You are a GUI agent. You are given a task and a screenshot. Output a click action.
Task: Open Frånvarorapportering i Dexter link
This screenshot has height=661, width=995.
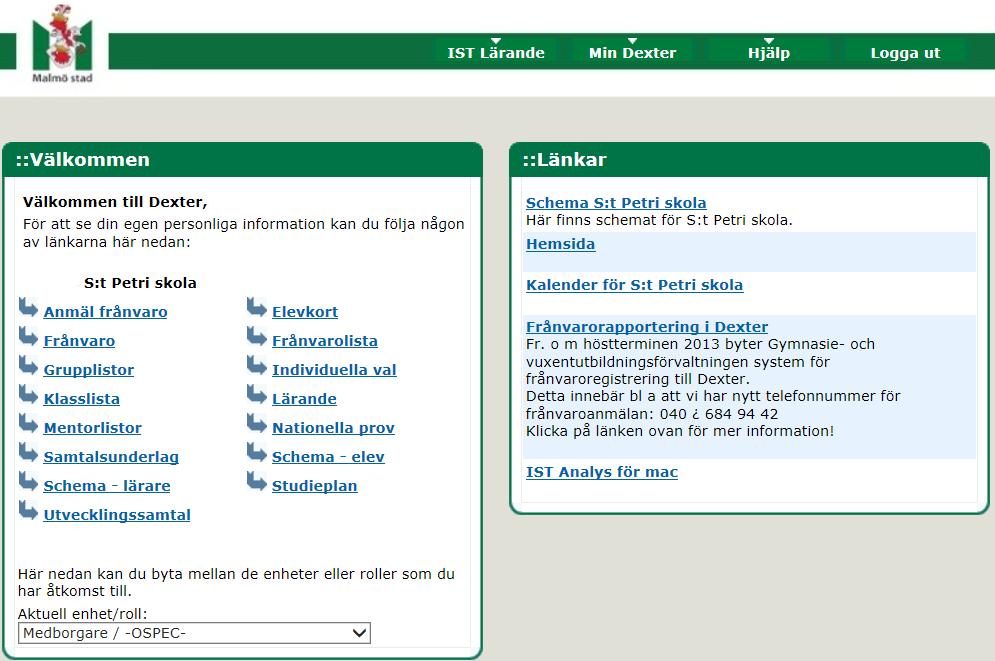pyautogui.click(x=647, y=327)
